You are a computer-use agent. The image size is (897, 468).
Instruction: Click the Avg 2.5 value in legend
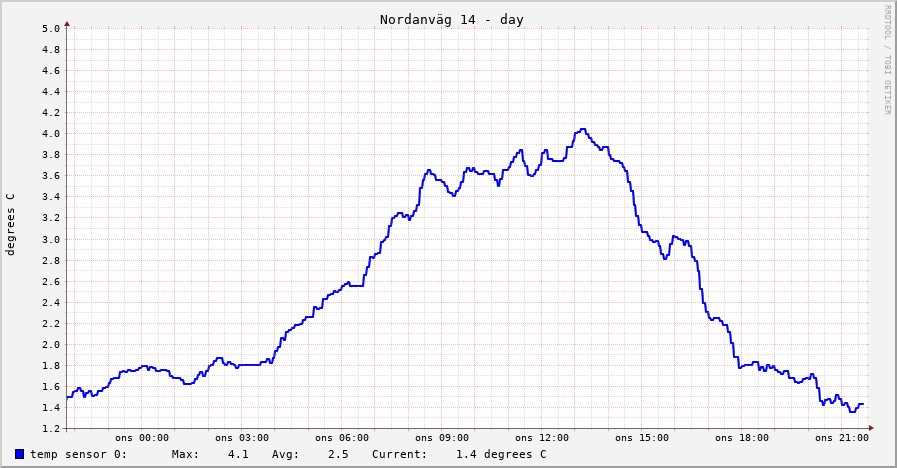337,454
